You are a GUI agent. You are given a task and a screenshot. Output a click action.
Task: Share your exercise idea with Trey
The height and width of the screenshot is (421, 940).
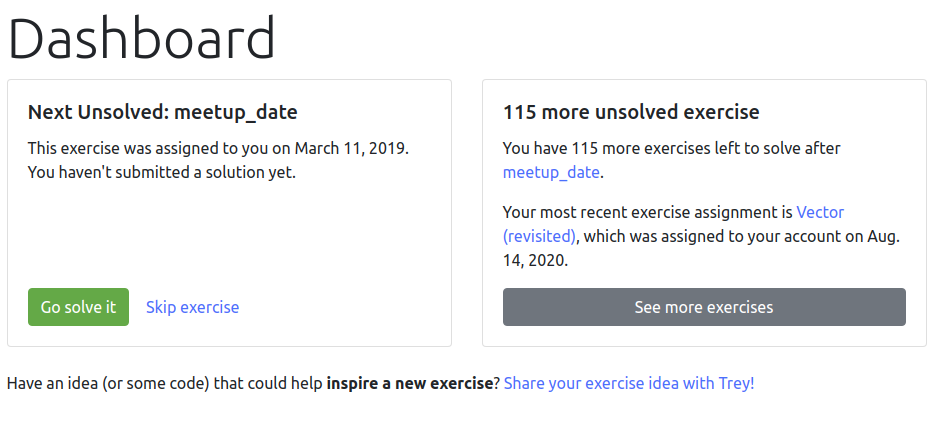tap(629, 383)
